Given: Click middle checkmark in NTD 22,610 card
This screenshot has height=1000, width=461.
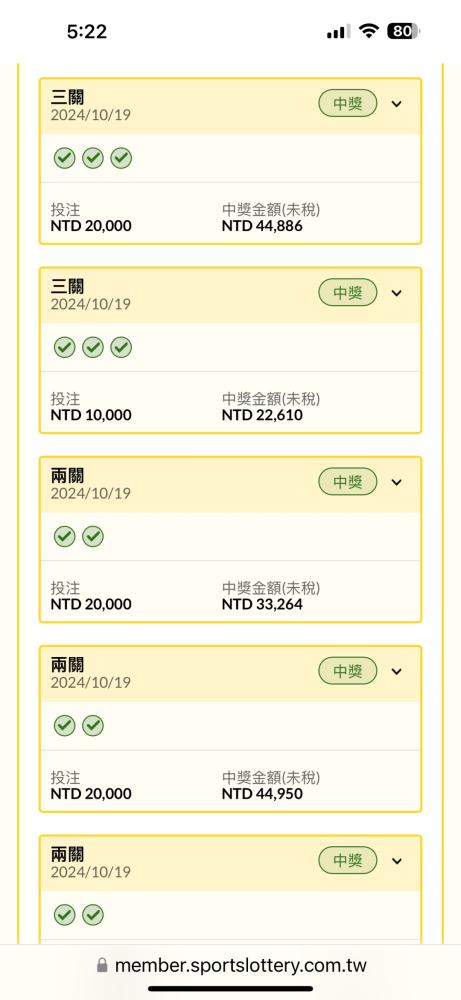Looking at the screenshot, I should tap(92, 347).
